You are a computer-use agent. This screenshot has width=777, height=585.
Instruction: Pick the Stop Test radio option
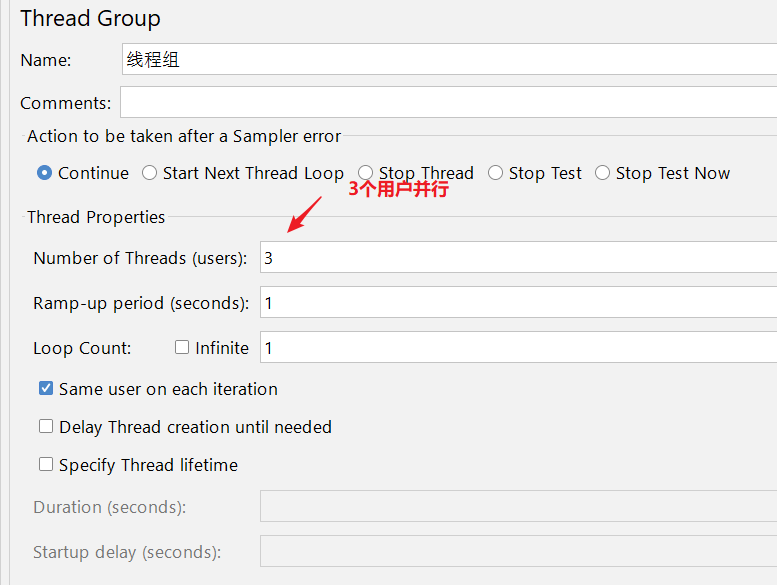click(x=496, y=173)
